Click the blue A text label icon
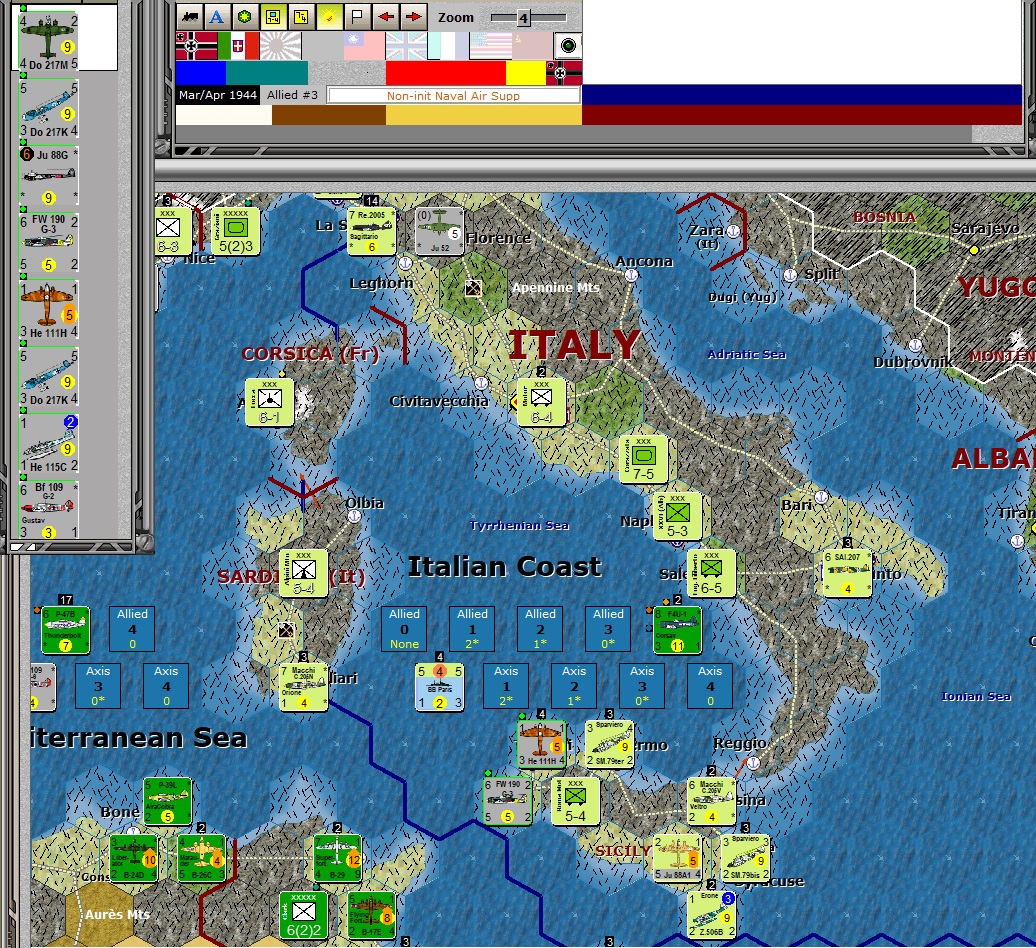The width and height of the screenshot is (1036, 948). click(215, 17)
